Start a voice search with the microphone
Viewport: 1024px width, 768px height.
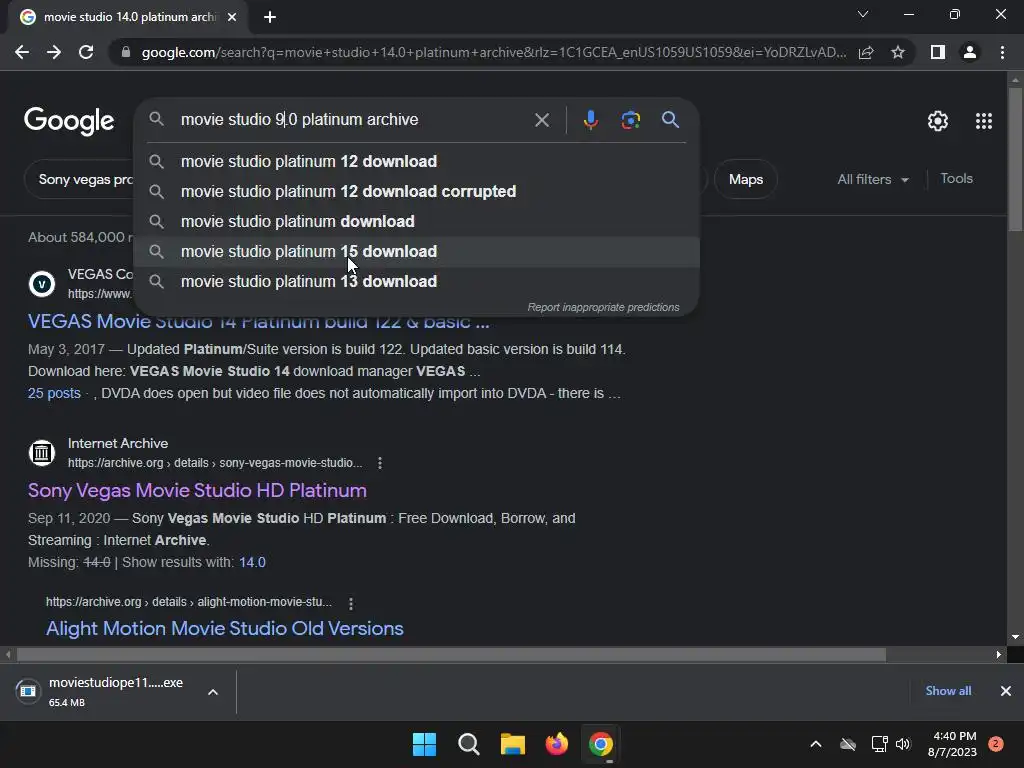590,120
